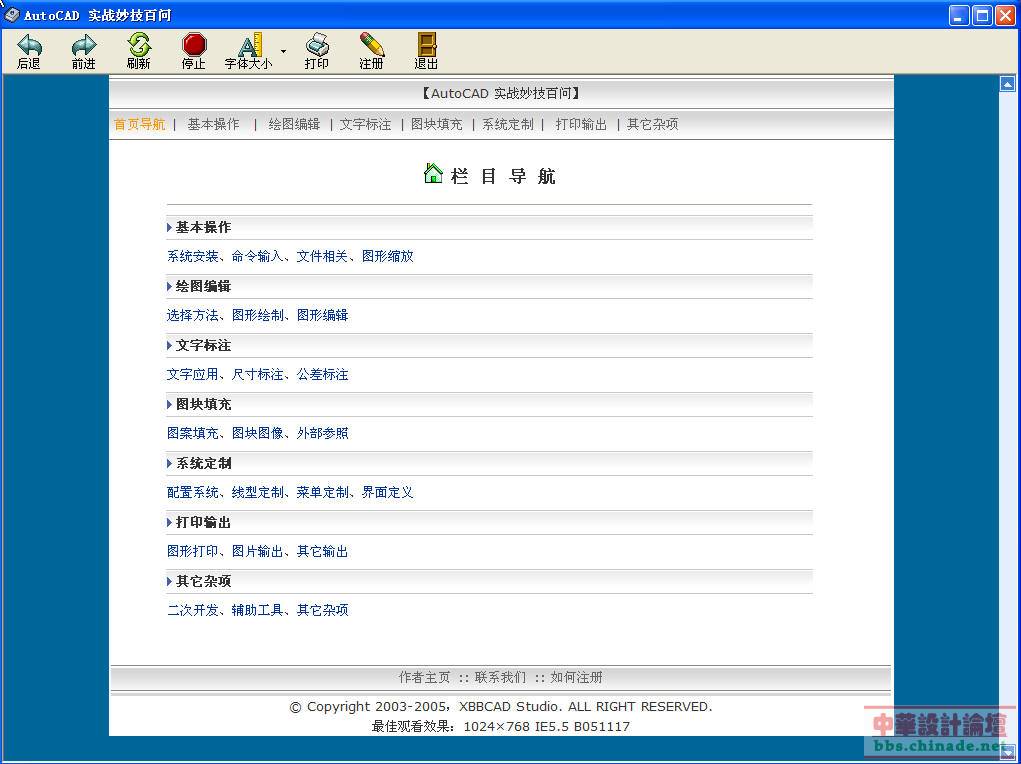Open the 图形打印 link

pyautogui.click(x=193, y=552)
